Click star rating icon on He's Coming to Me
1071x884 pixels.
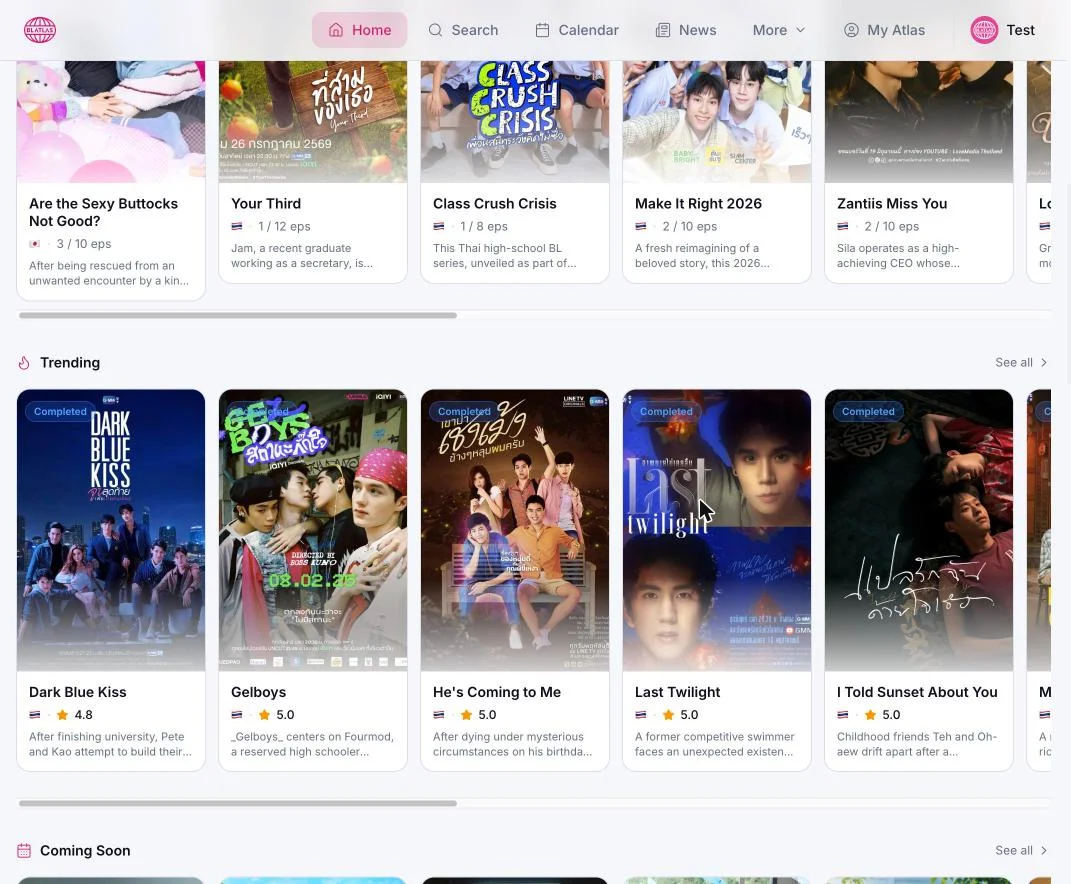467,715
